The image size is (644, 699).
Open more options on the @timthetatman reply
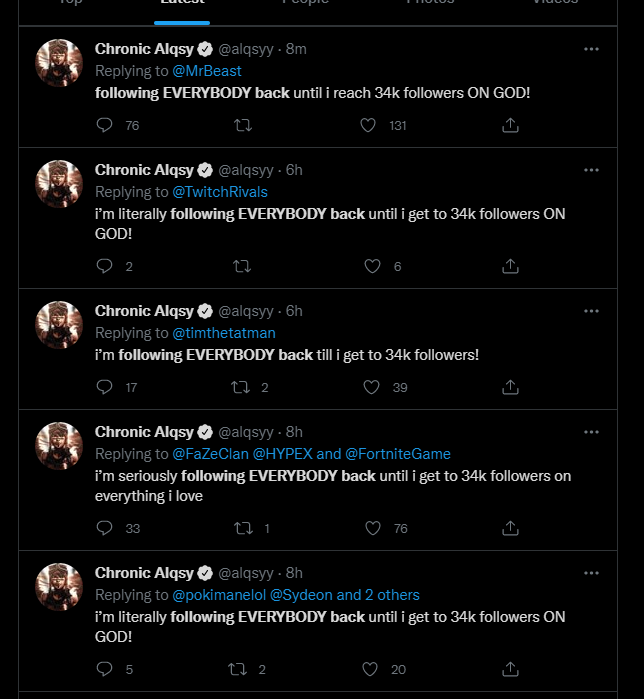tap(591, 311)
